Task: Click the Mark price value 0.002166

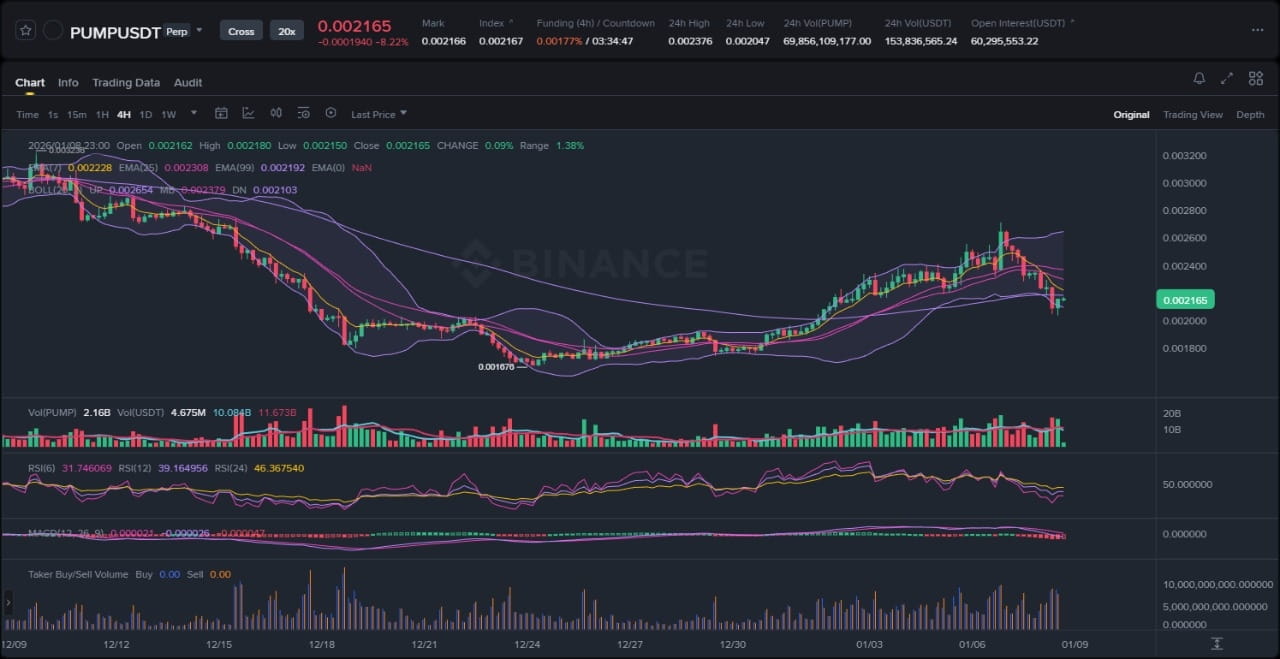Action: pos(444,41)
